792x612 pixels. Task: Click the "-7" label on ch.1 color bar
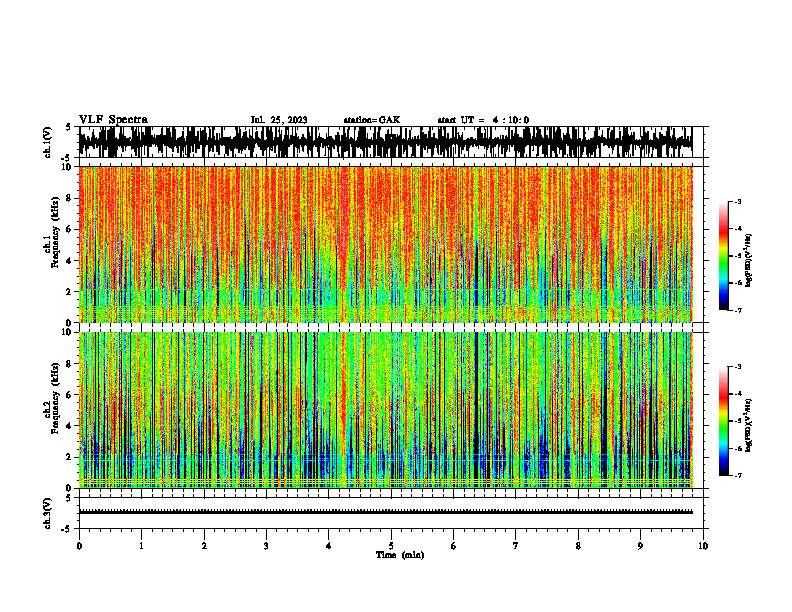(x=737, y=310)
